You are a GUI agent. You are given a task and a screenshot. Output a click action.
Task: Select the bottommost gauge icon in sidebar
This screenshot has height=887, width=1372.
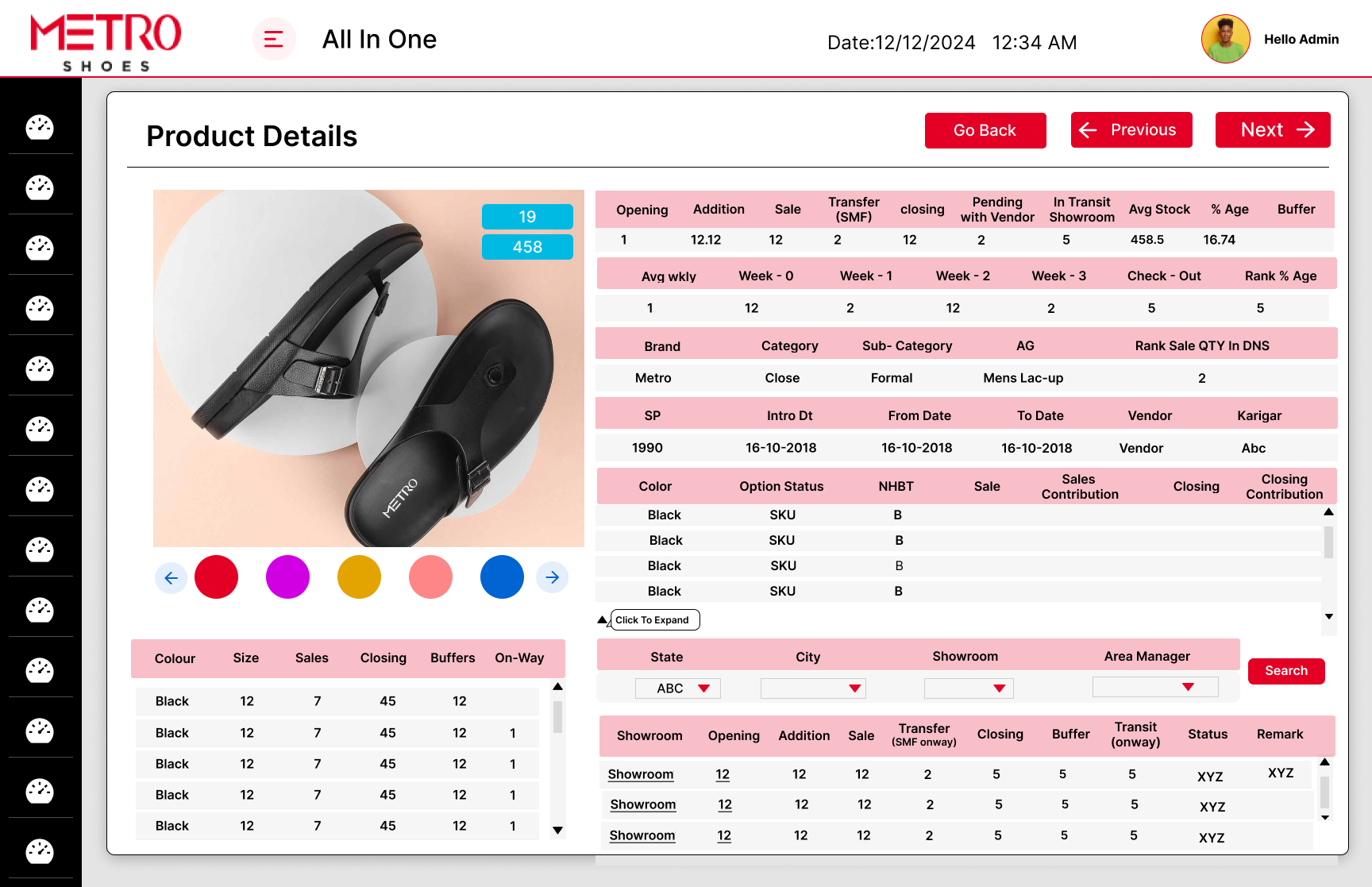[x=40, y=851]
